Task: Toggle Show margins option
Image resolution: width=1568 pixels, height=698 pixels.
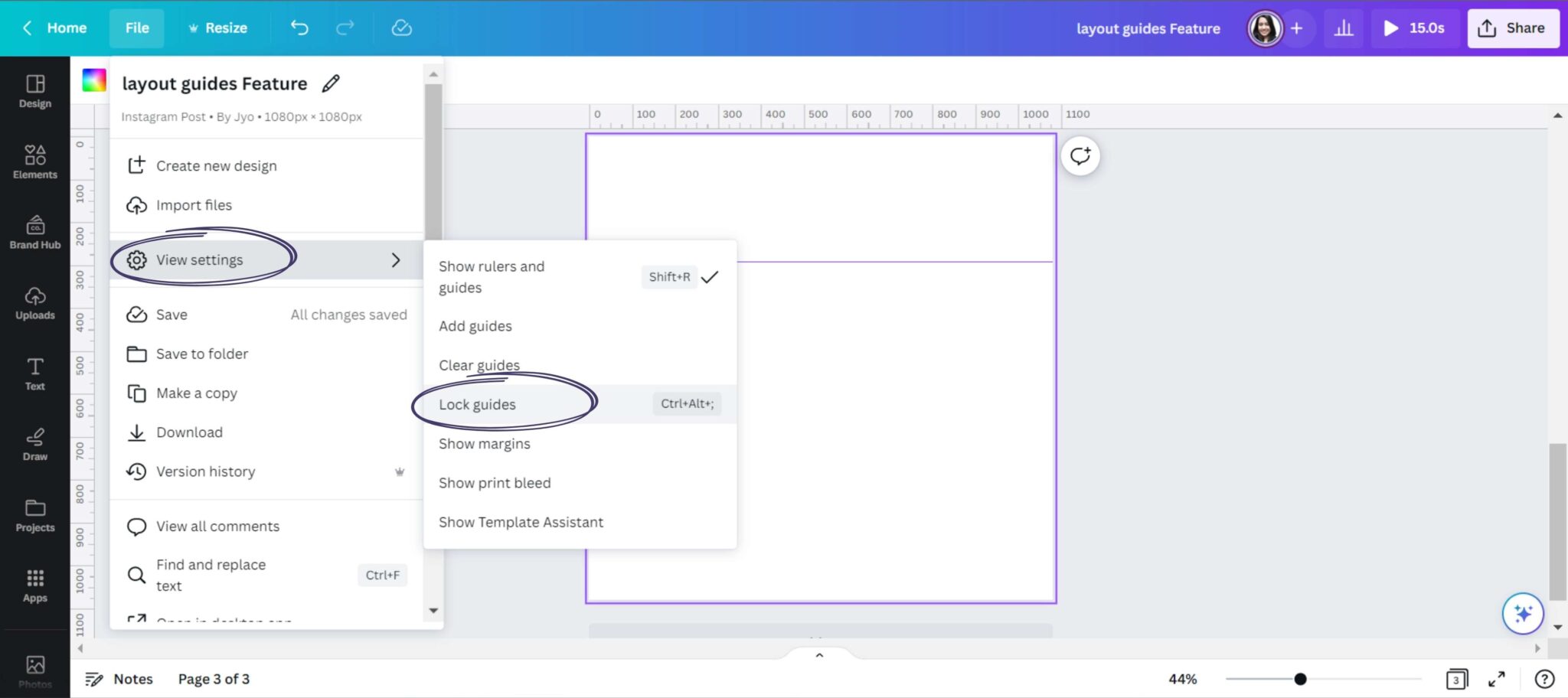Action: click(x=484, y=444)
